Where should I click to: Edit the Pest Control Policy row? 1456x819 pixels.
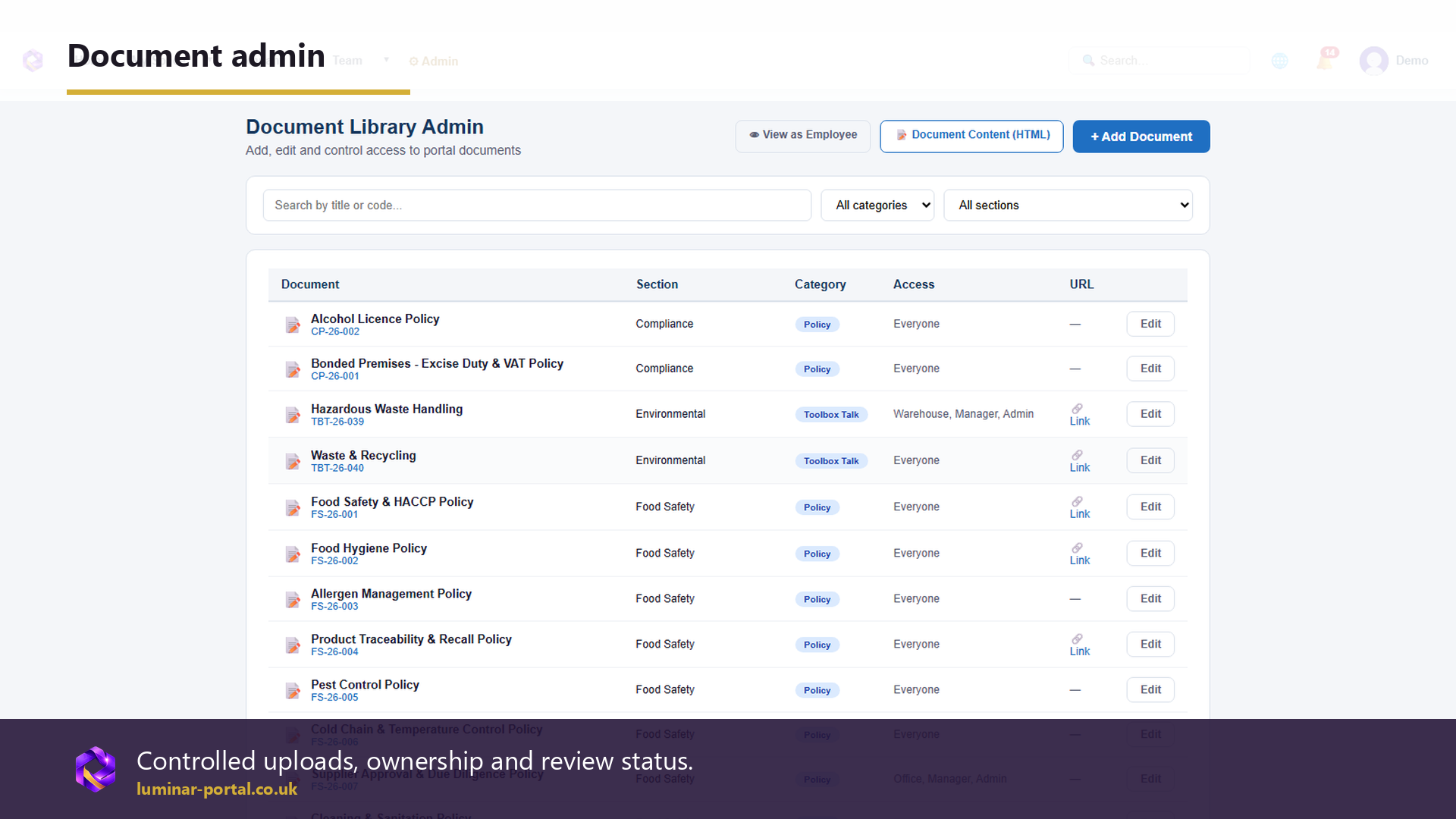[1150, 690]
